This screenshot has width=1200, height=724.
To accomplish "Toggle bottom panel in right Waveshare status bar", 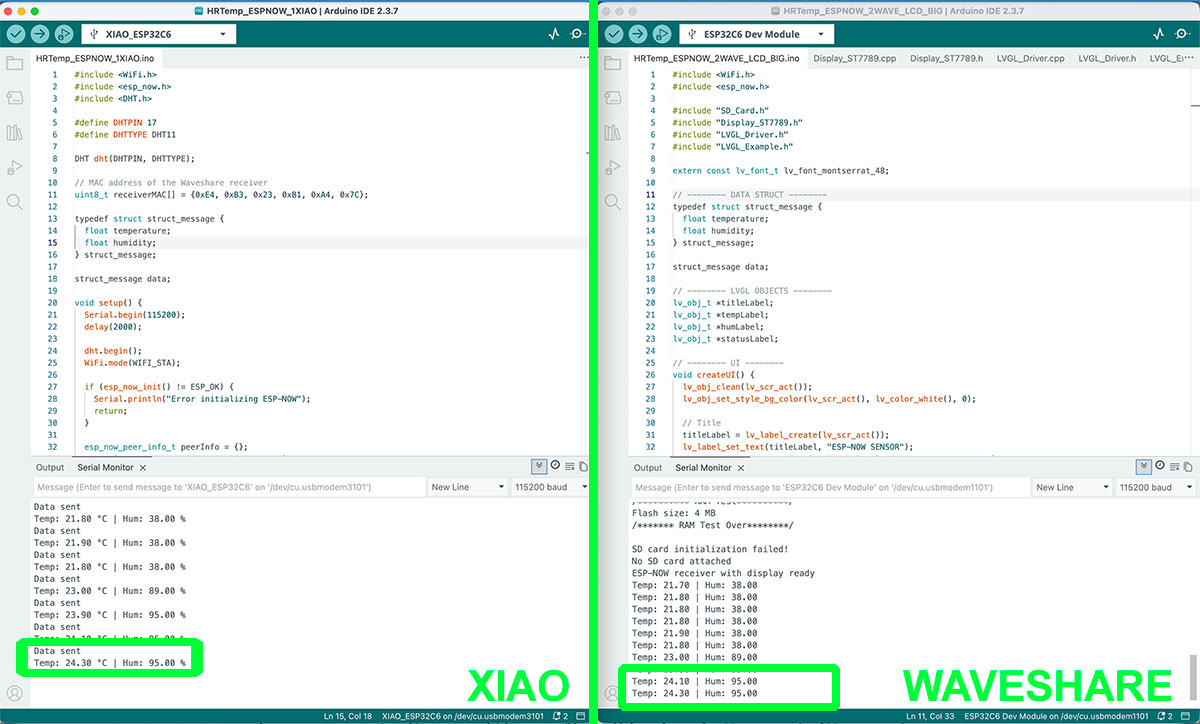I will tap(1184, 717).
